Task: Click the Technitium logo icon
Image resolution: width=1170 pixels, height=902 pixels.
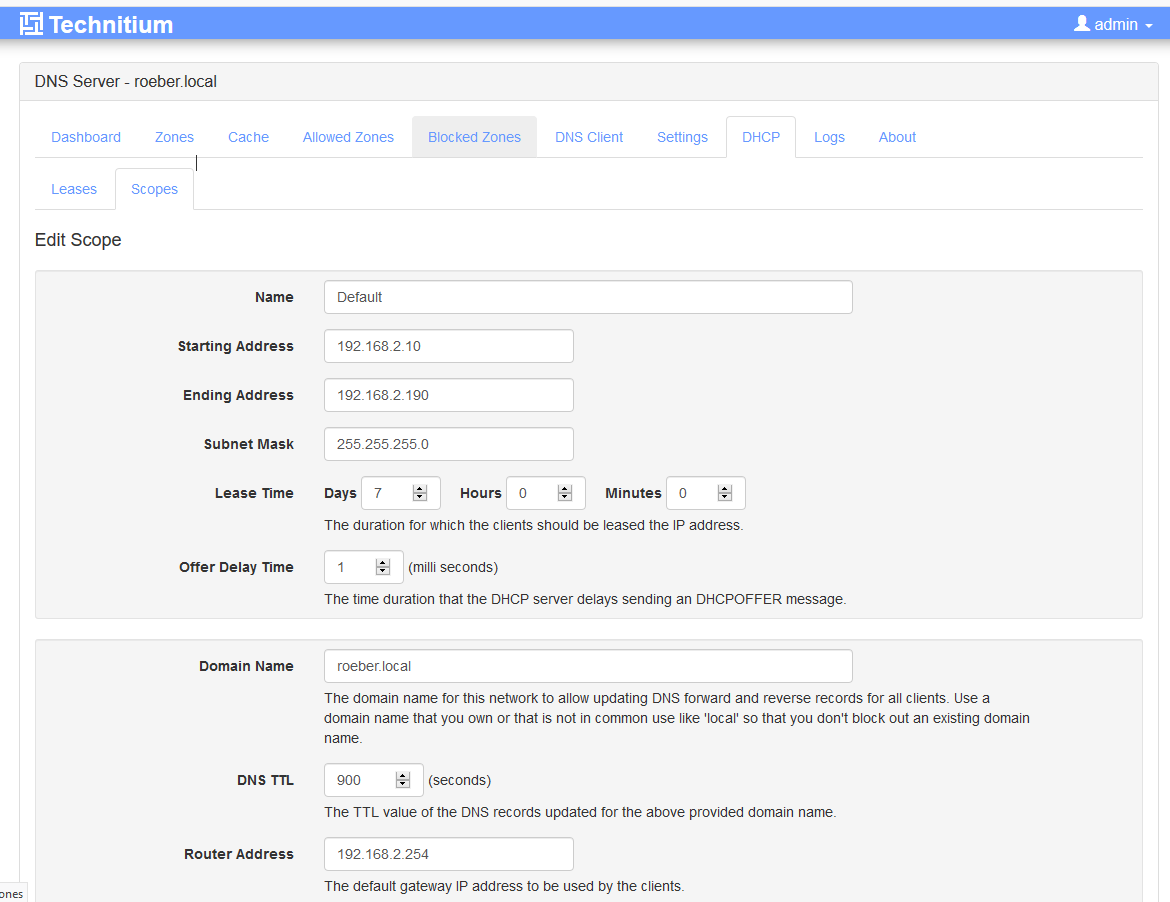Action: tap(30, 23)
